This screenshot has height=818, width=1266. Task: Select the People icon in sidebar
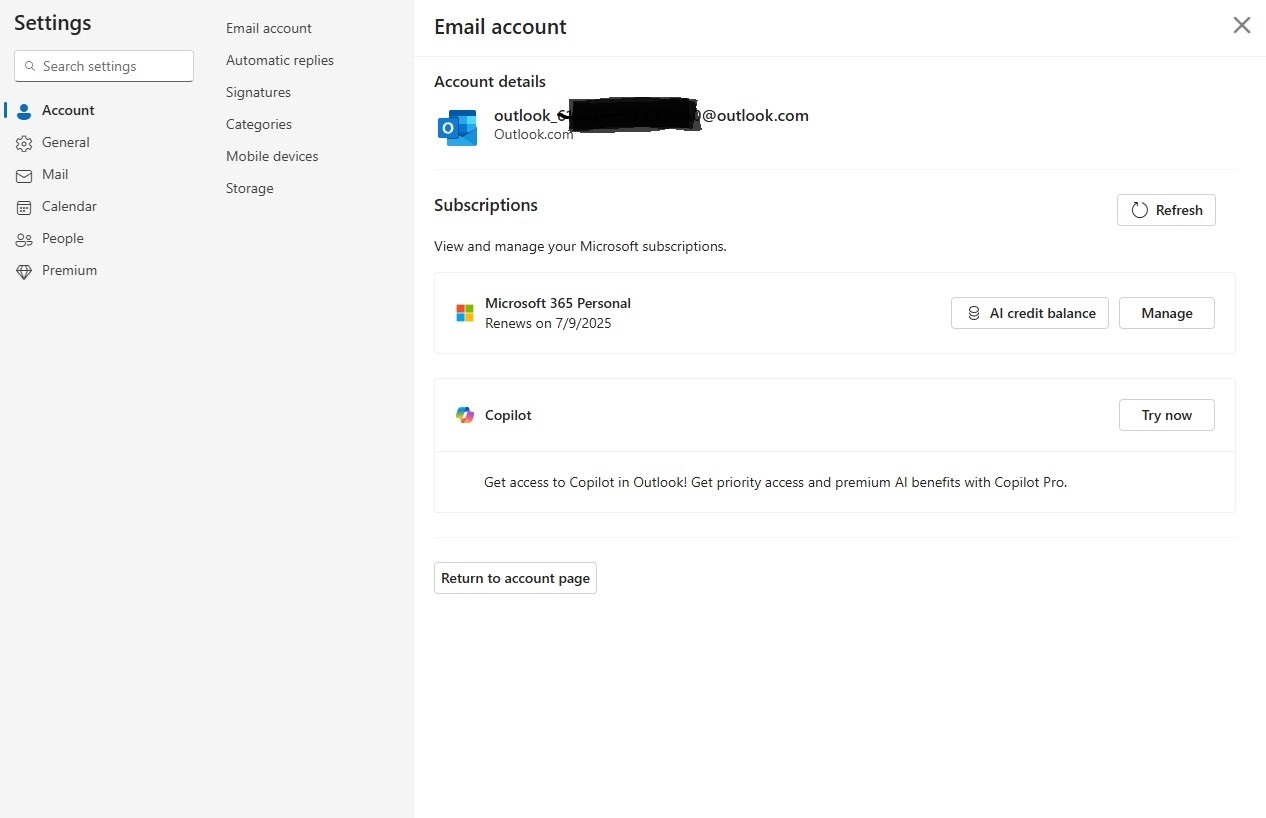23,238
